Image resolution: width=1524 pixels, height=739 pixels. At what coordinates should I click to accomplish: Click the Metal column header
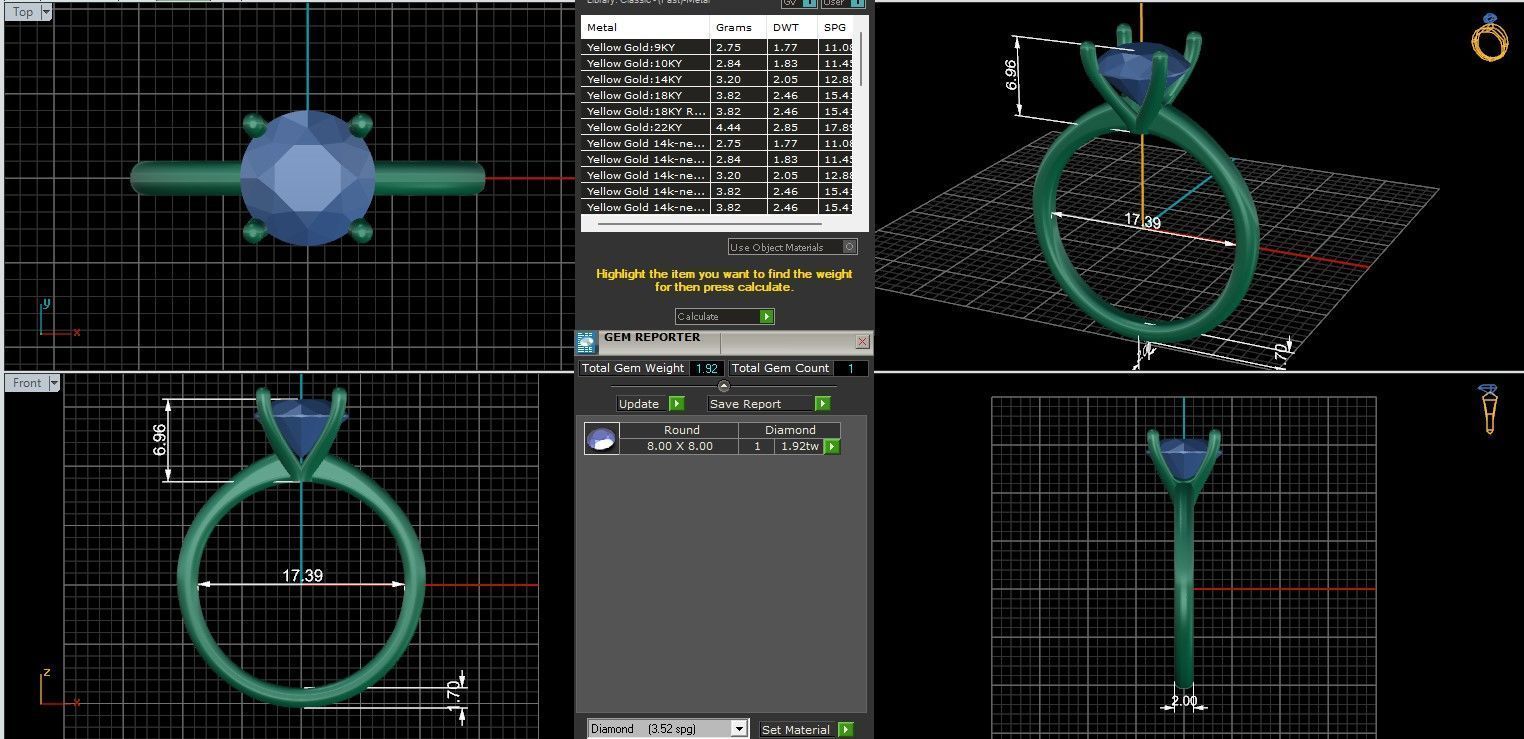(x=645, y=28)
